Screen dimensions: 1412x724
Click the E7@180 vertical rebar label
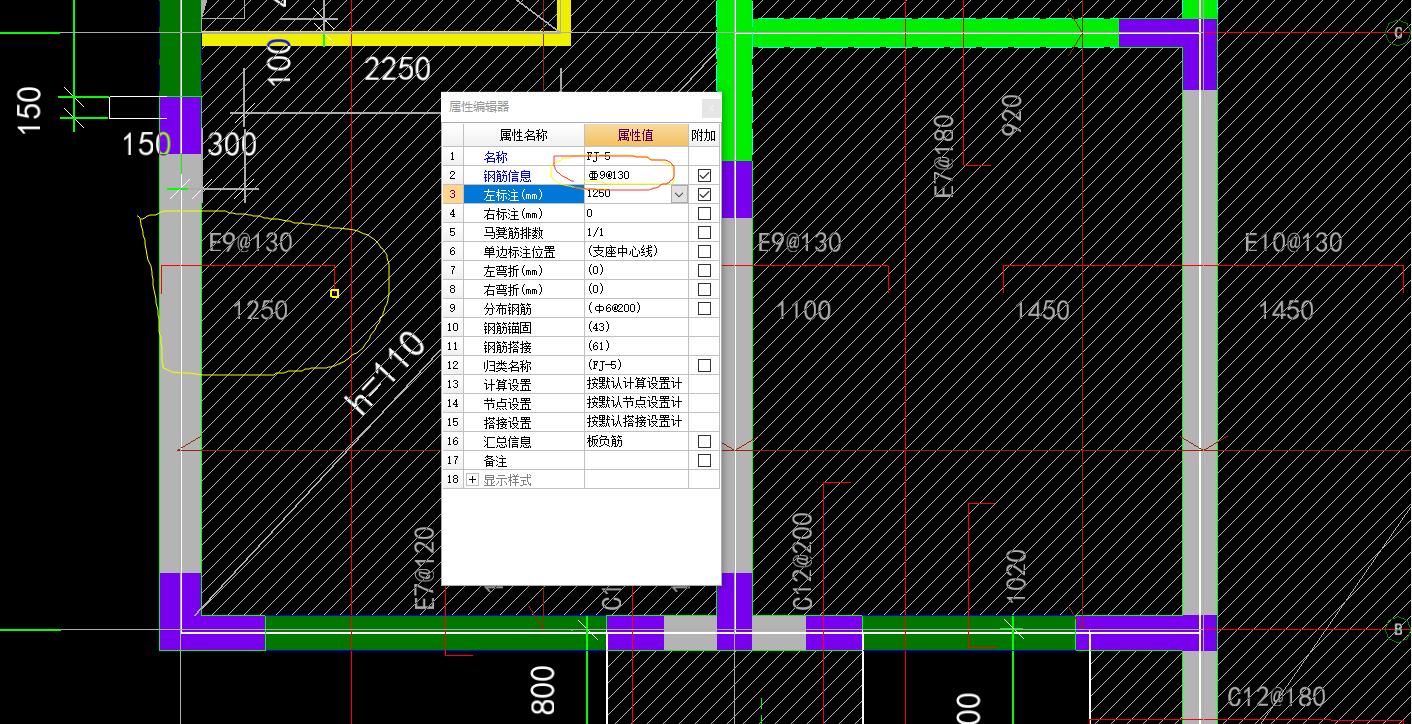tap(944, 156)
